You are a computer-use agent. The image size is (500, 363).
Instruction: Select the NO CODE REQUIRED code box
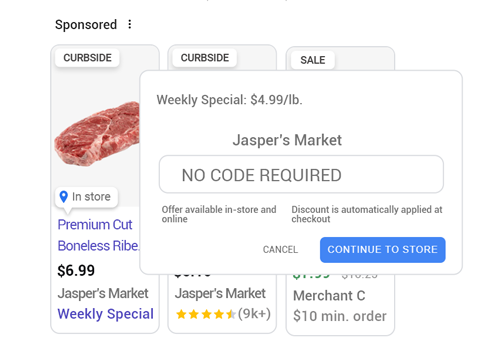[x=301, y=174]
